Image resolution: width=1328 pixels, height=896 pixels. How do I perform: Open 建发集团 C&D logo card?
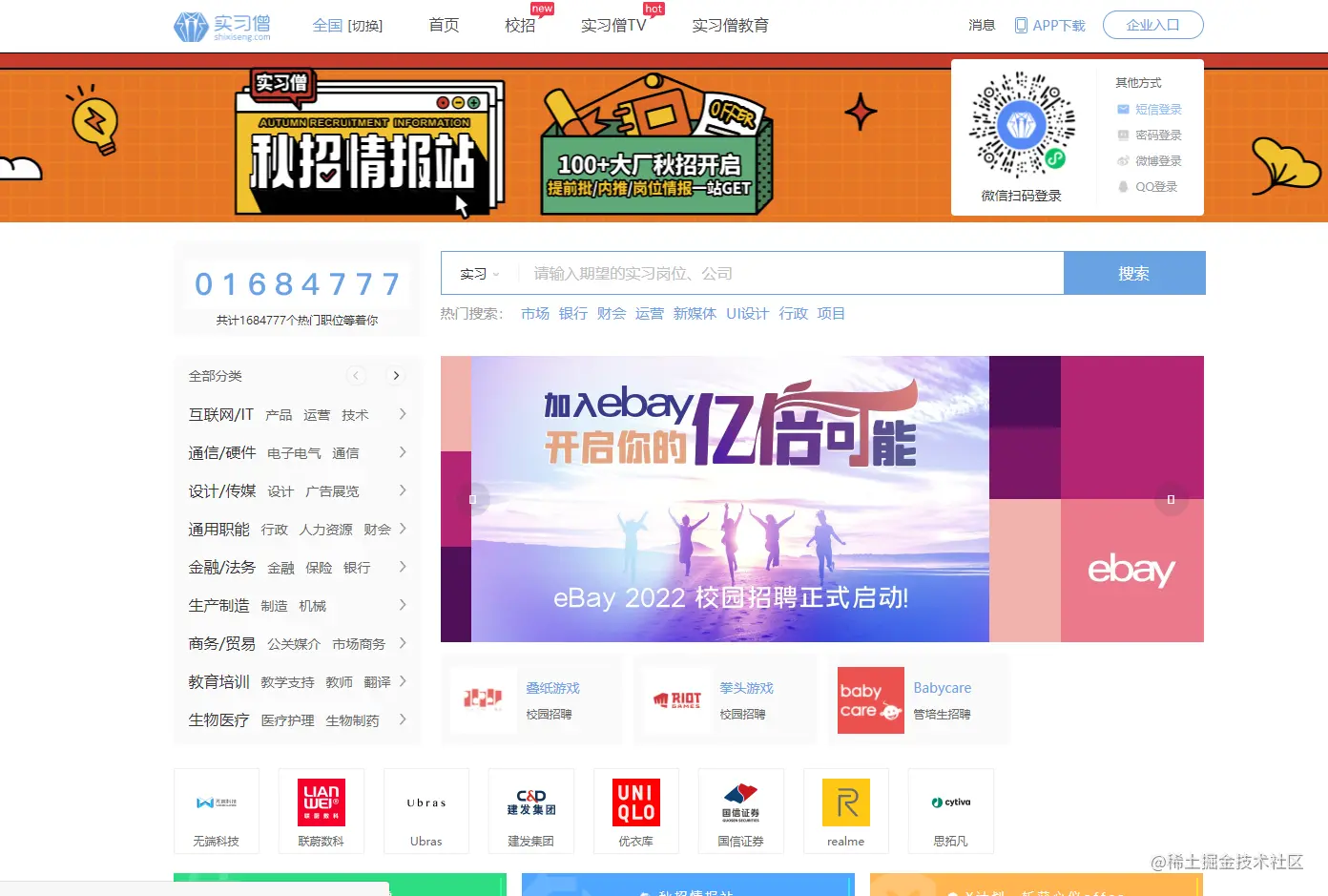click(x=531, y=811)
